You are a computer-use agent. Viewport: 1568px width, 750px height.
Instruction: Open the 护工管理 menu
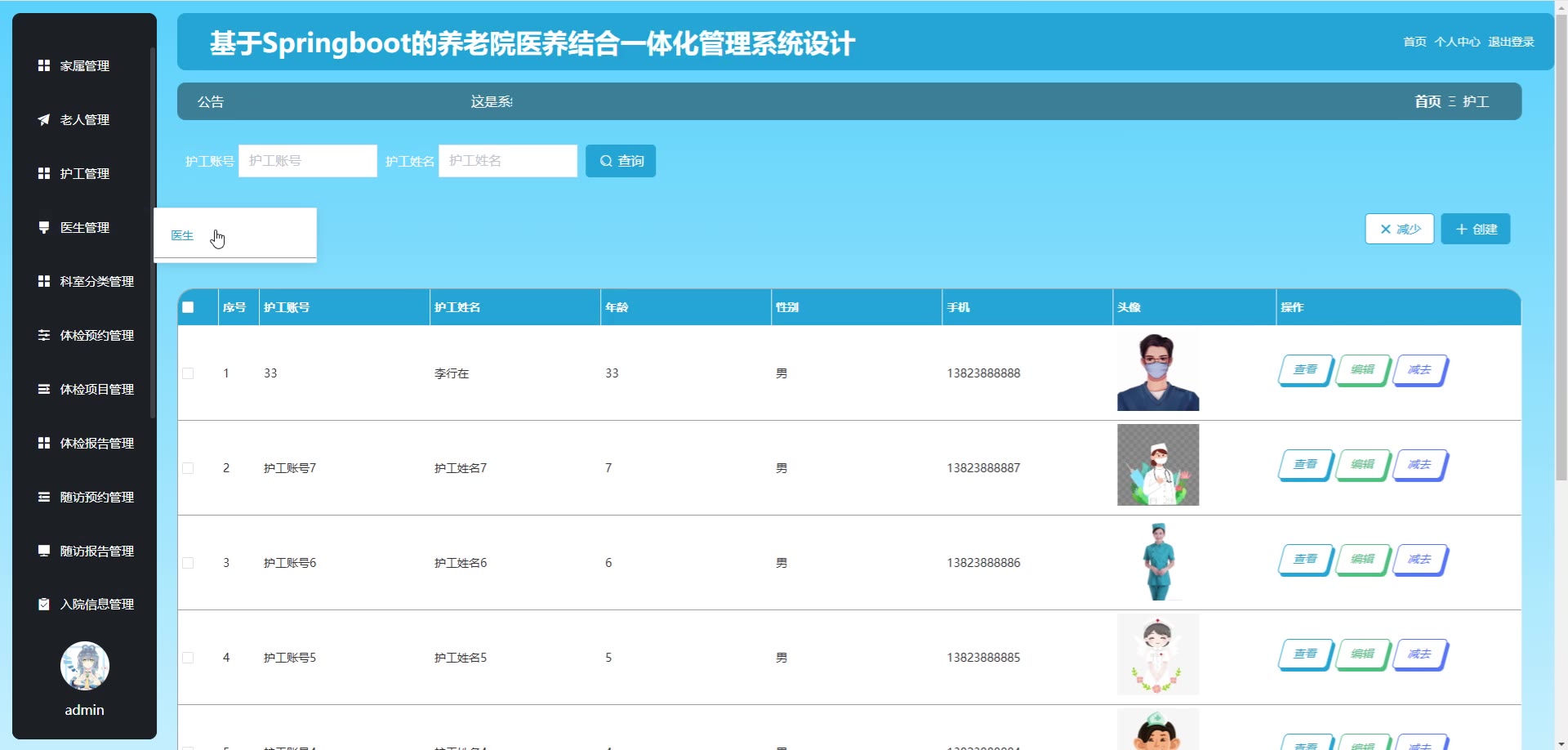click(84, 173)
